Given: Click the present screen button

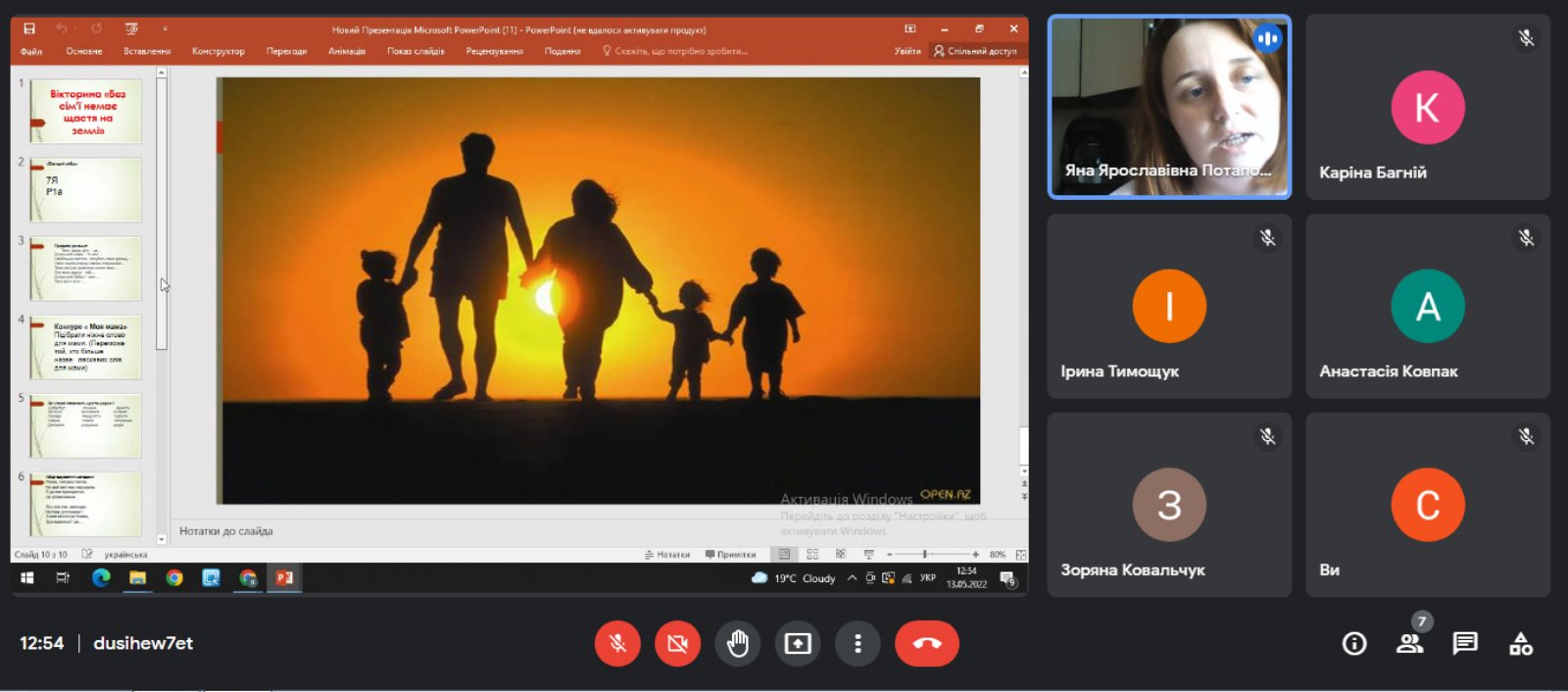Looking at the screenshot, I should (x=798, y=644).
